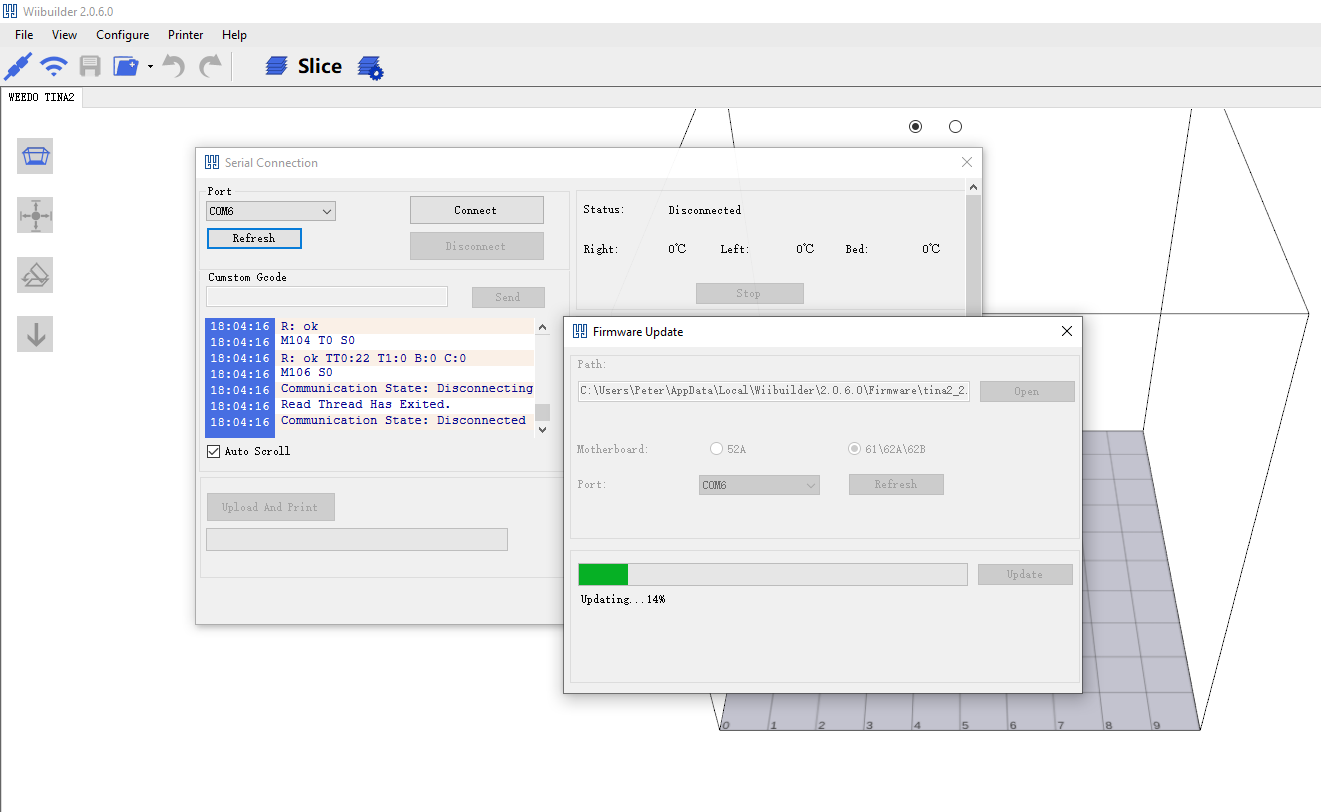Open the WiFi connection tool

click(53, 66)
